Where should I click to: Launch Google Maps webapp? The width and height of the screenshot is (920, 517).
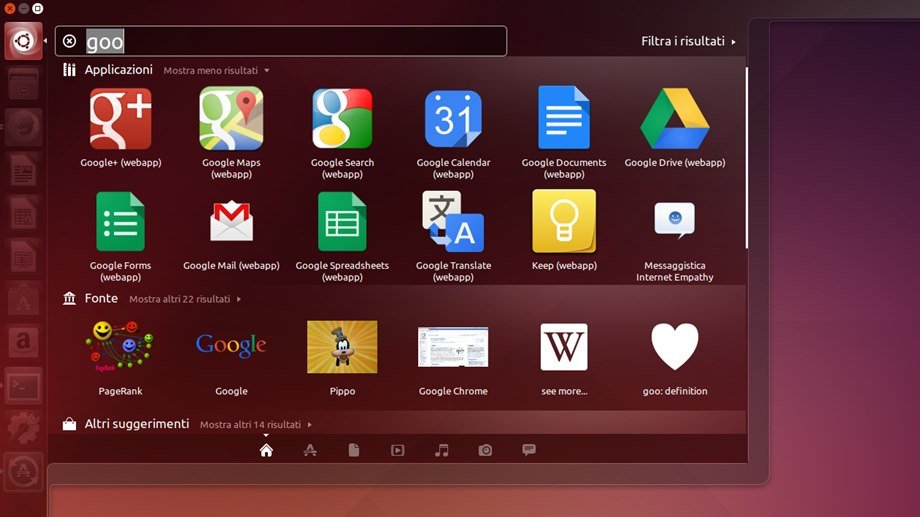pyautogui.click(x=231, y=119)
